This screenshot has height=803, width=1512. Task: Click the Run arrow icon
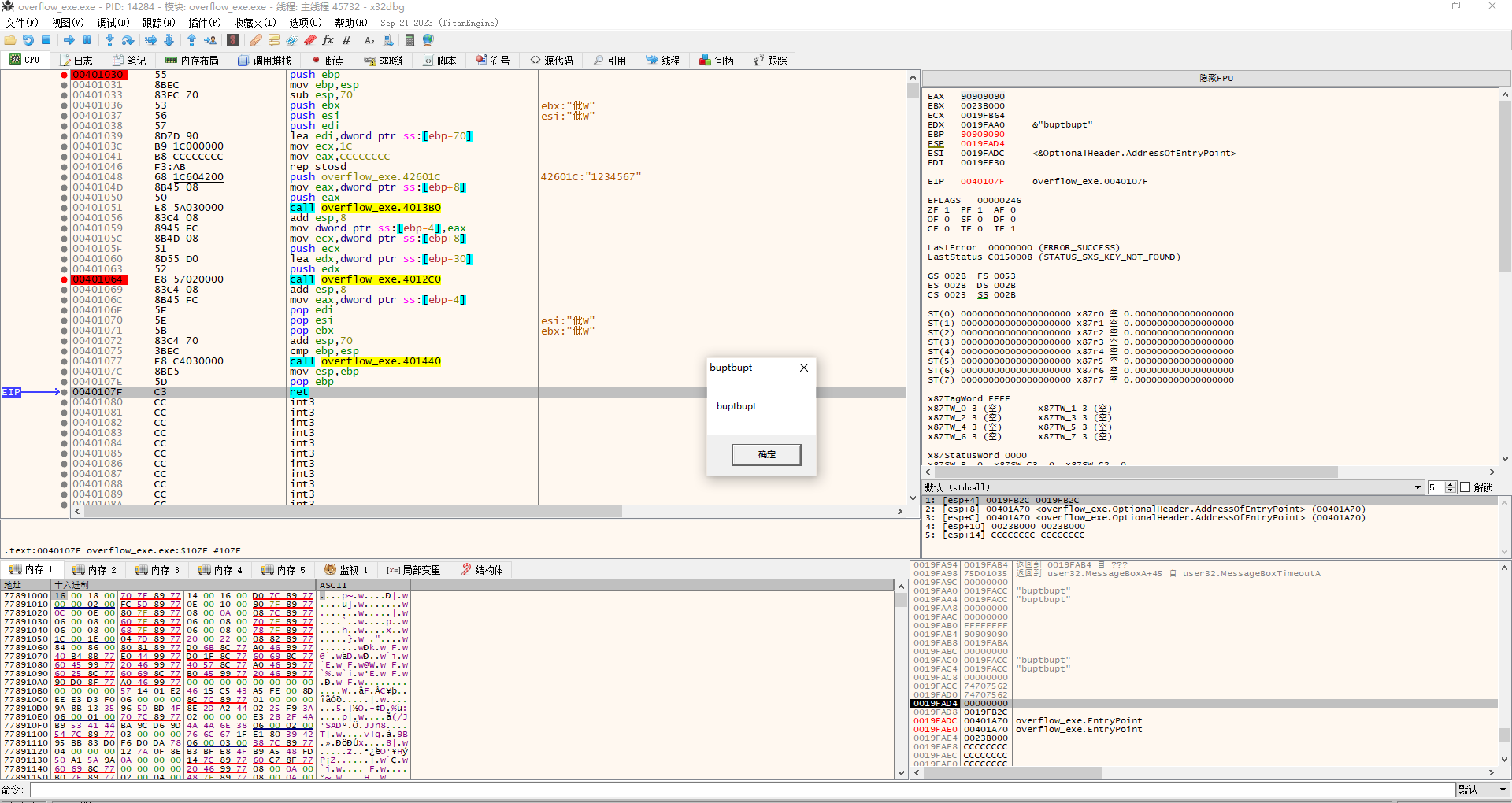(x=69, y=40)
